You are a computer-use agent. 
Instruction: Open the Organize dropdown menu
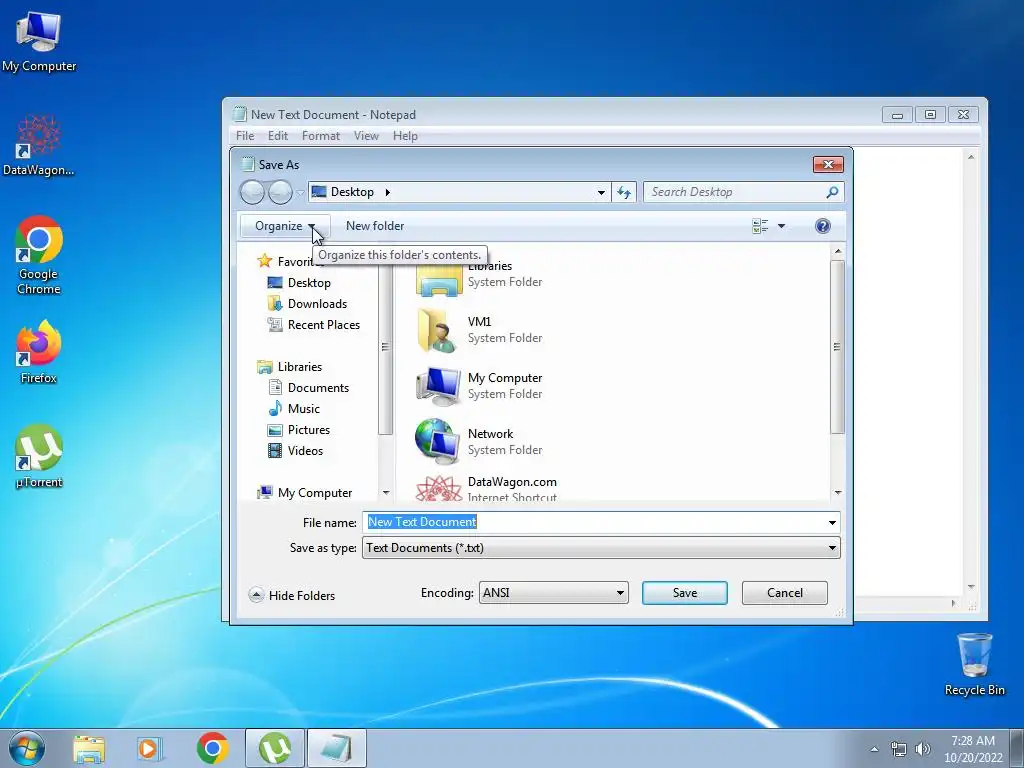coord(285,226)
